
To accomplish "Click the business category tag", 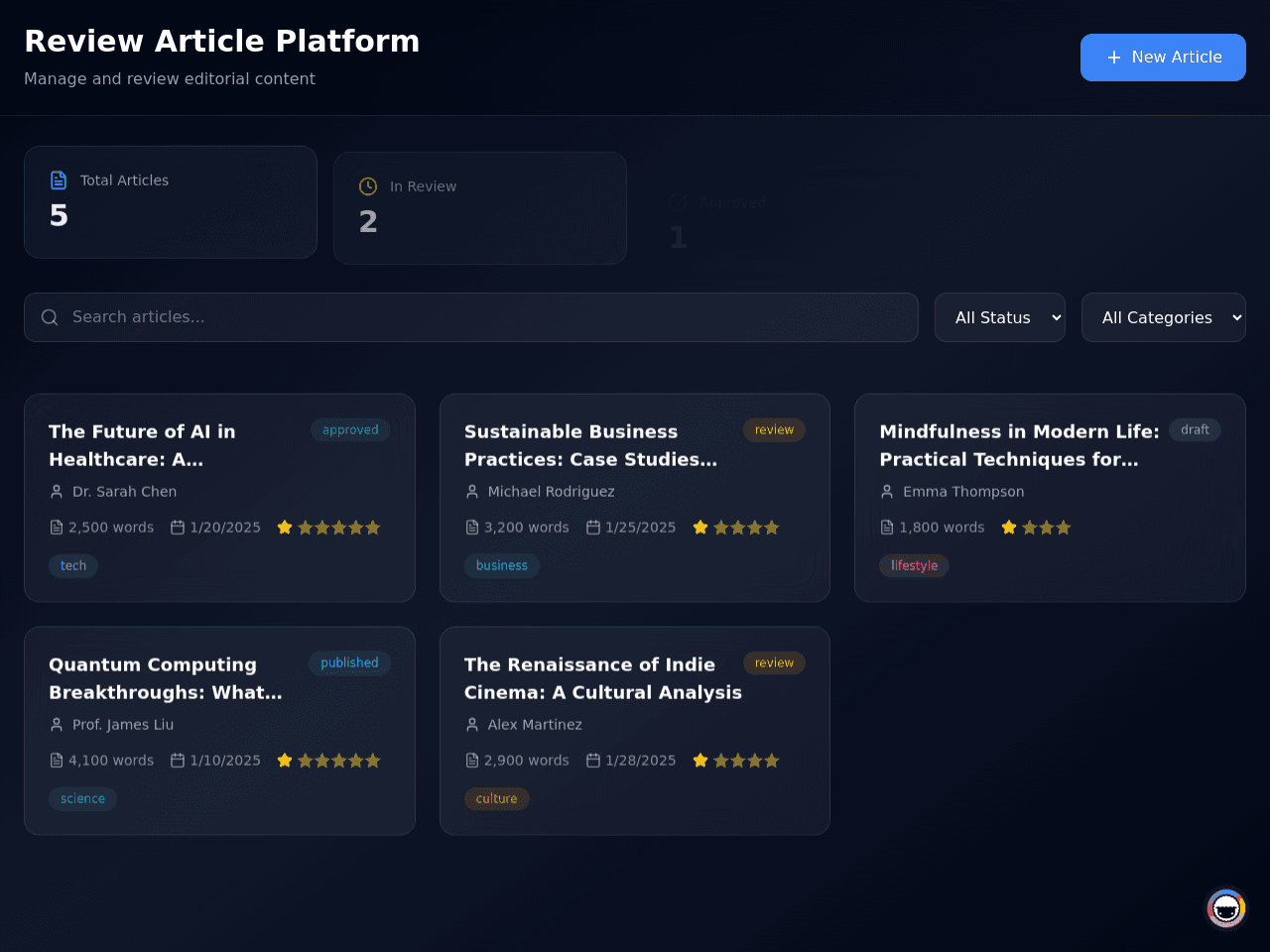I will (x=502, y=566).
